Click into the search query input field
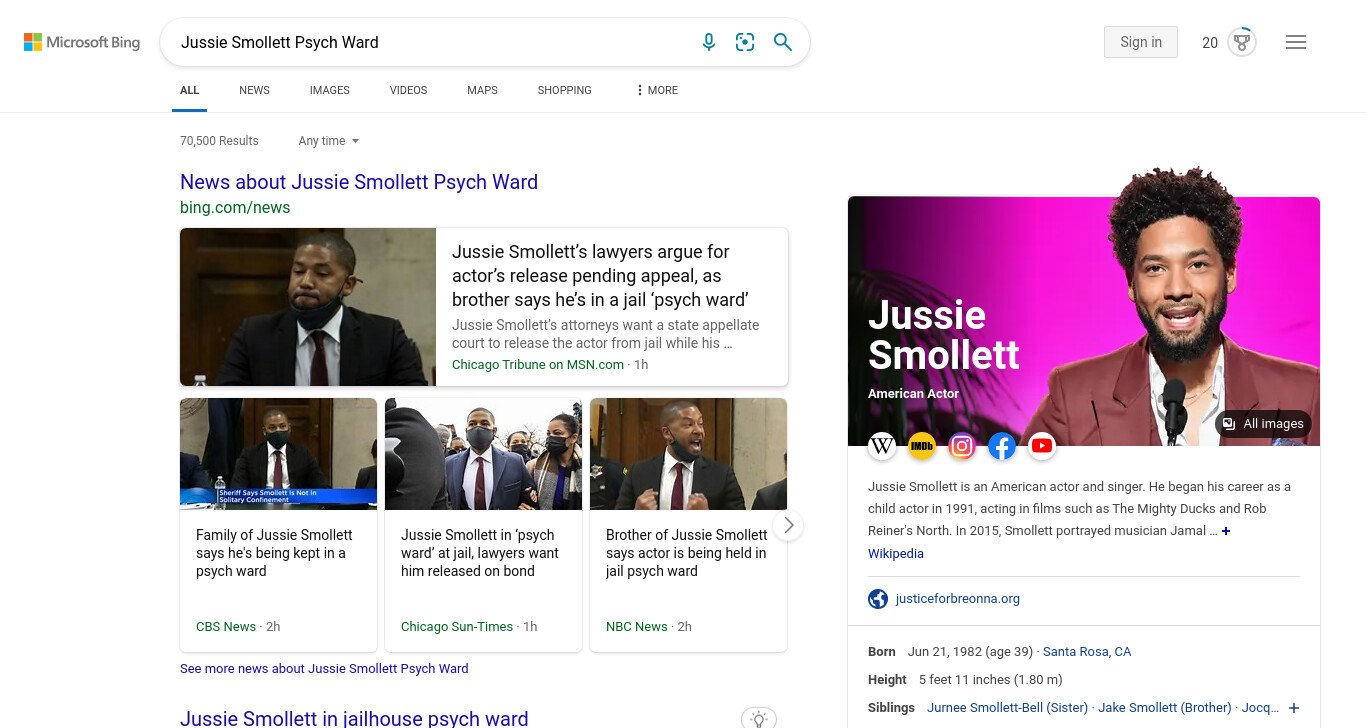The height and width of the screenshot is (728, 1366). [430, 42]
